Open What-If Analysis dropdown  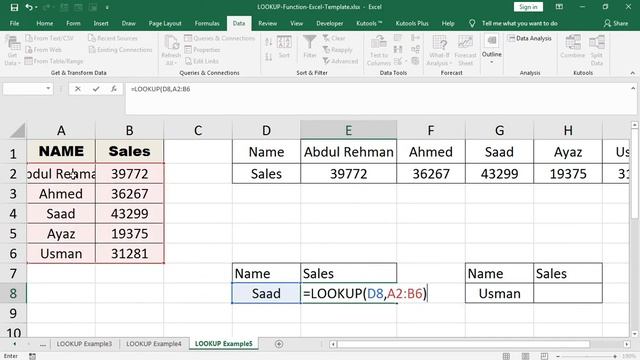tap(439, 51)
